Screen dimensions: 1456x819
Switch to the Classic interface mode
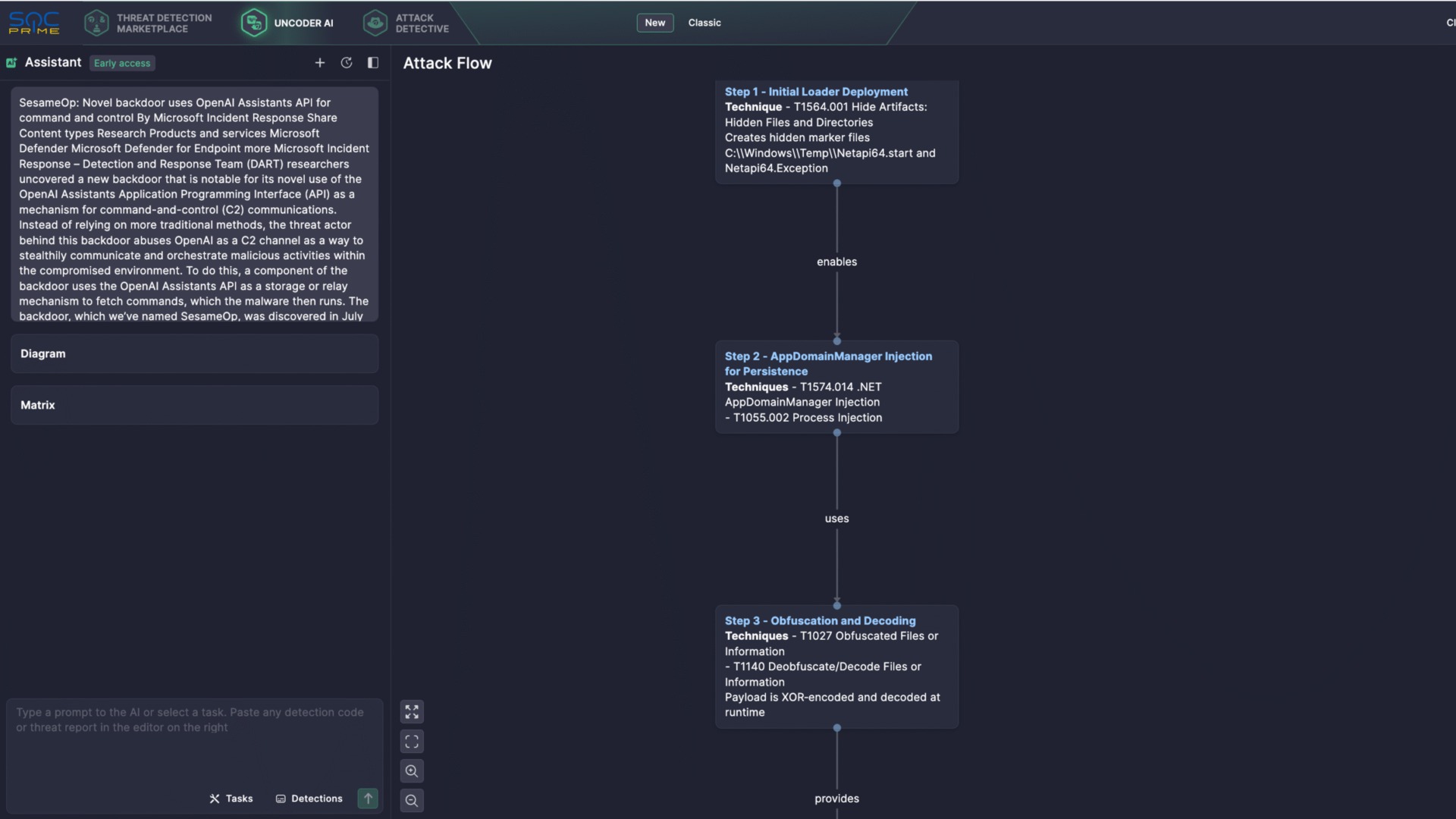click(x=704, y=23)
